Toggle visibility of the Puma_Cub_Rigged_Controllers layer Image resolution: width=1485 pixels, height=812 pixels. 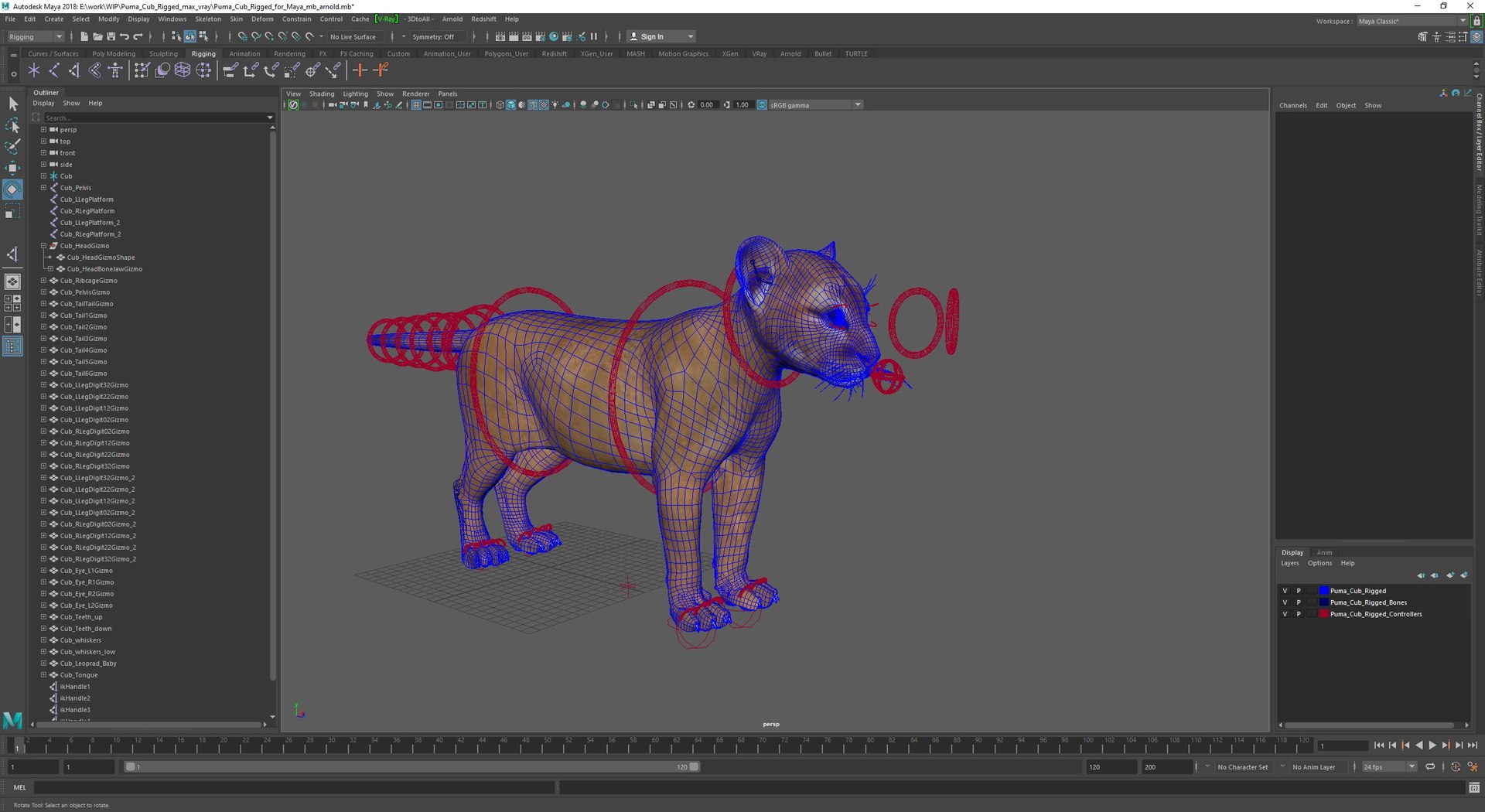tap(1285, 614)
